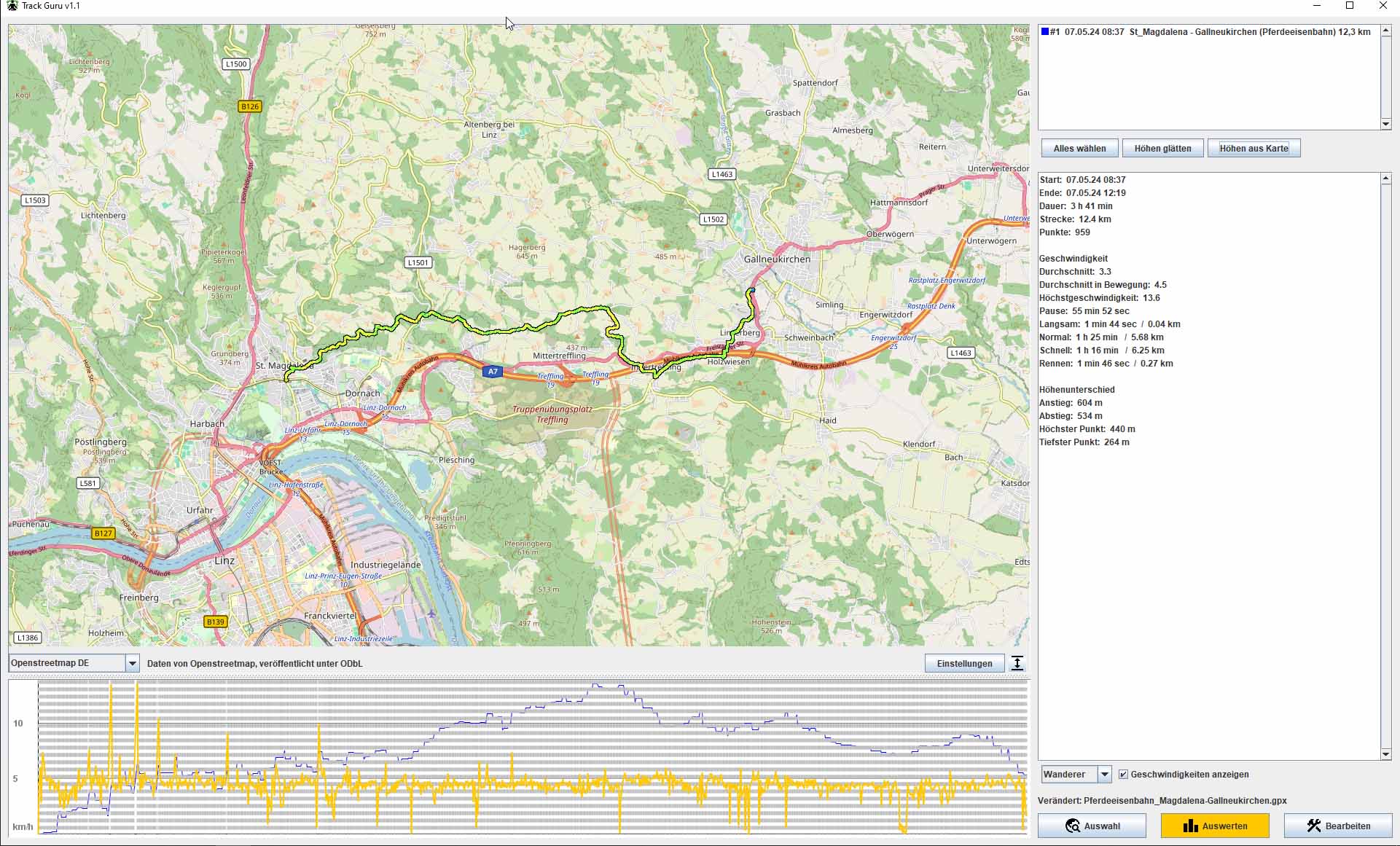Open the Auswahl globe search tab
This screenshot has width=1400, height=846.
pyautogui.click(x=1092, y=826)
